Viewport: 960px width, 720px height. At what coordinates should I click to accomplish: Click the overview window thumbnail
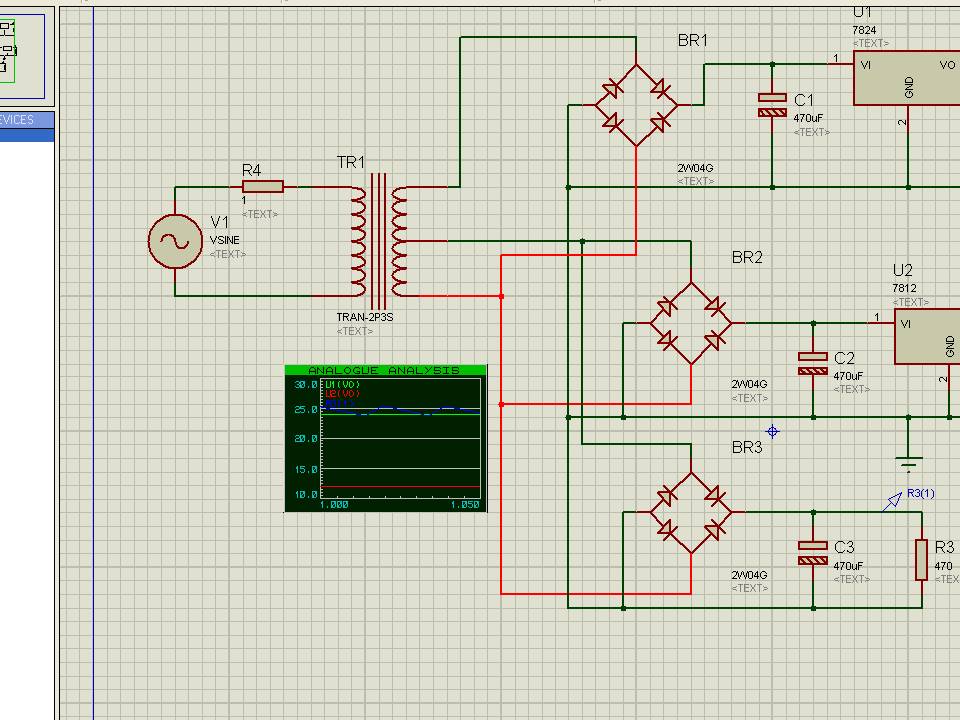pyautogui.click(x=22, y=56)
